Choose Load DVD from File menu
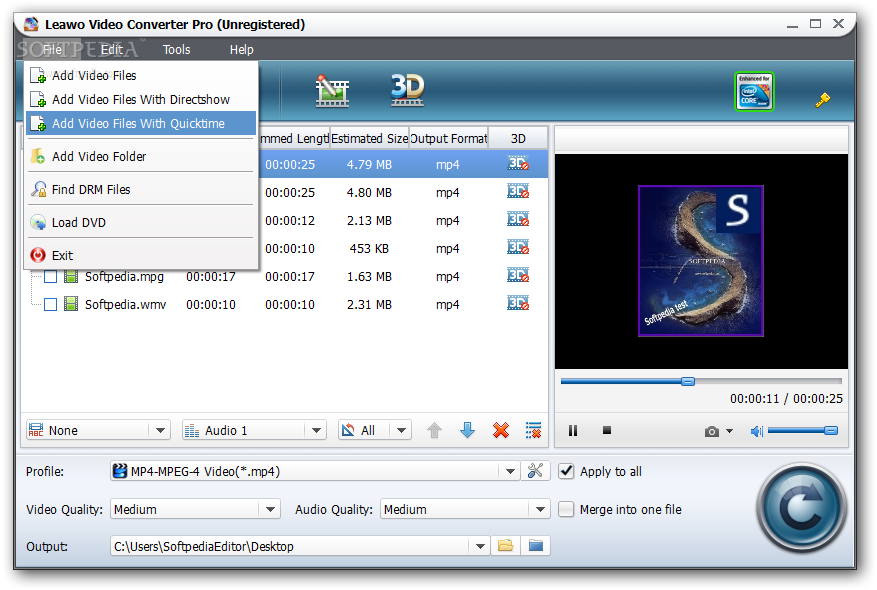This screenshot has width=877, height=590. (x=141, y=223)
